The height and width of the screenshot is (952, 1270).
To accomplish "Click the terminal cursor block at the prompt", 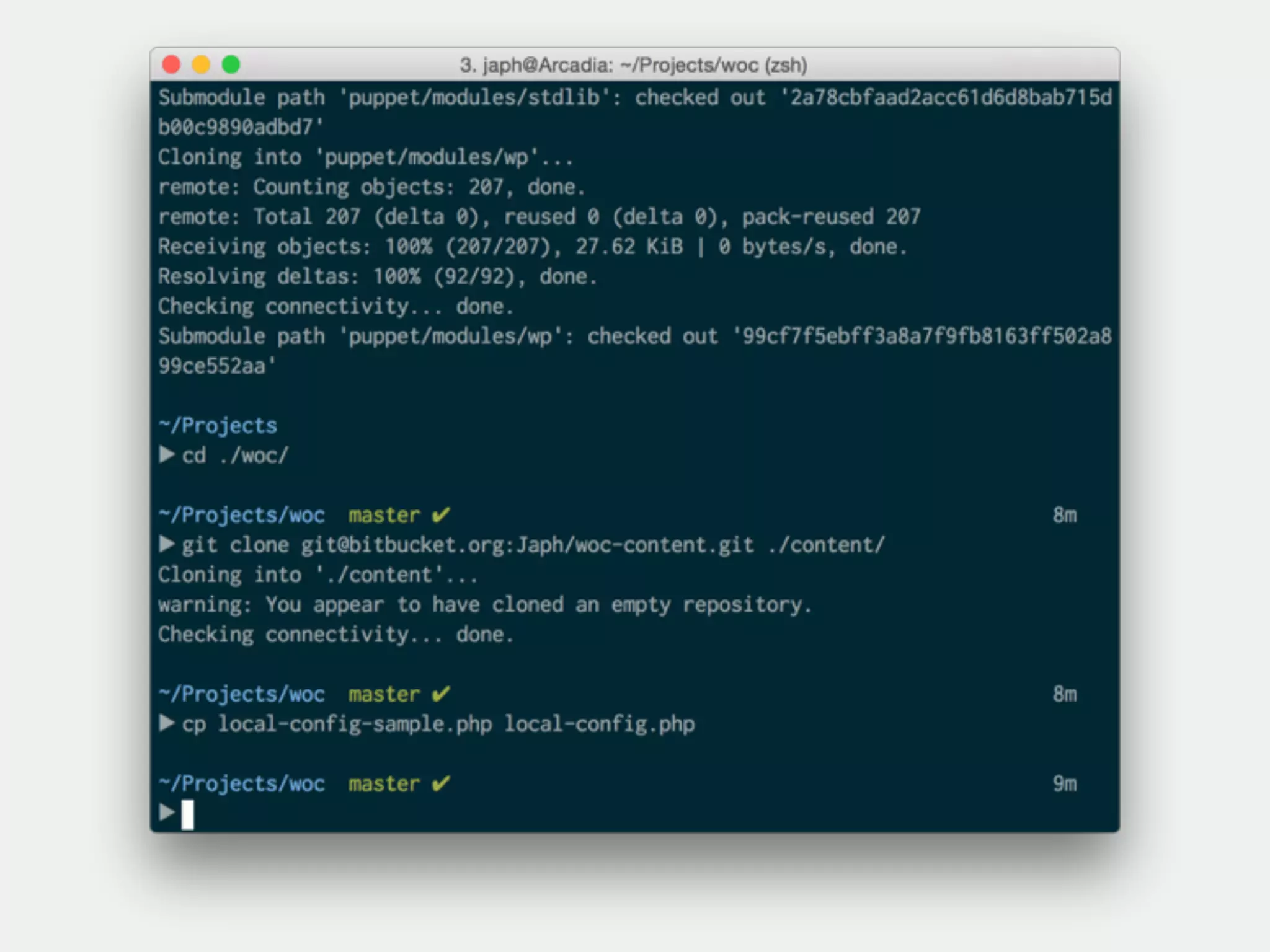I will coord(187,814).
